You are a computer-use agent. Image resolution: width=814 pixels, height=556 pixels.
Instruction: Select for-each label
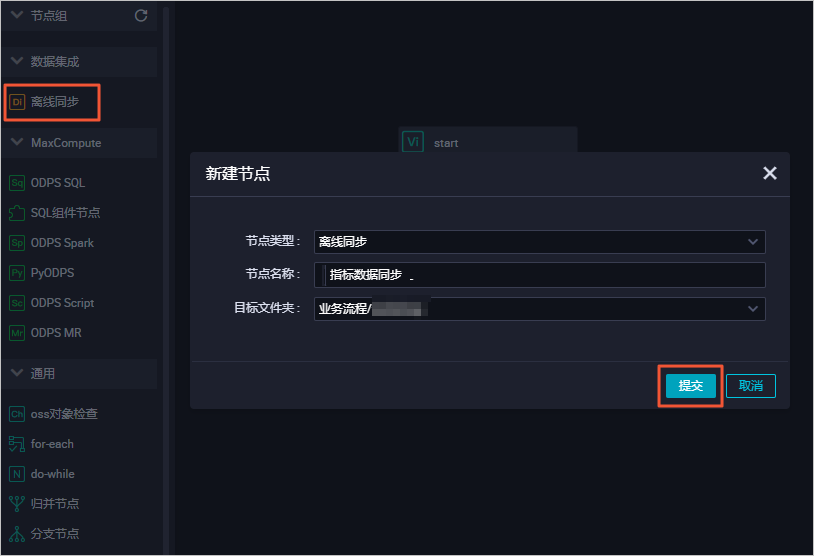(x=52, y=444)
